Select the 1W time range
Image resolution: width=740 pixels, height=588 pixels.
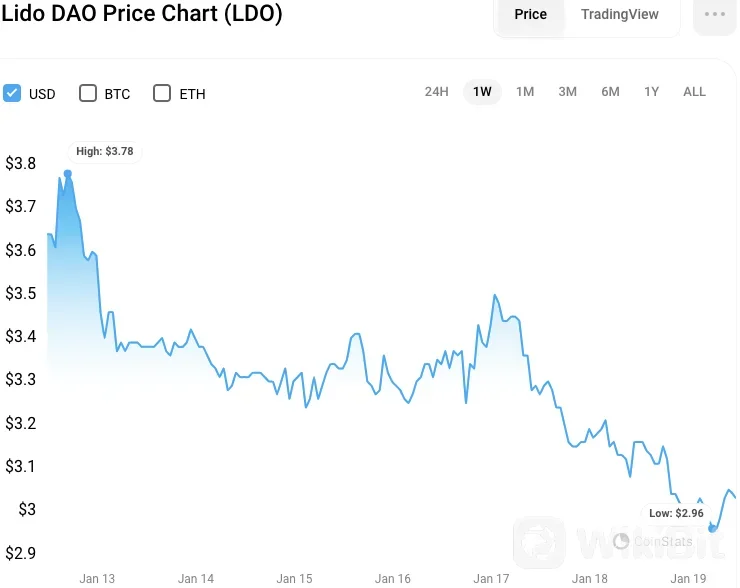click(482, 92)
